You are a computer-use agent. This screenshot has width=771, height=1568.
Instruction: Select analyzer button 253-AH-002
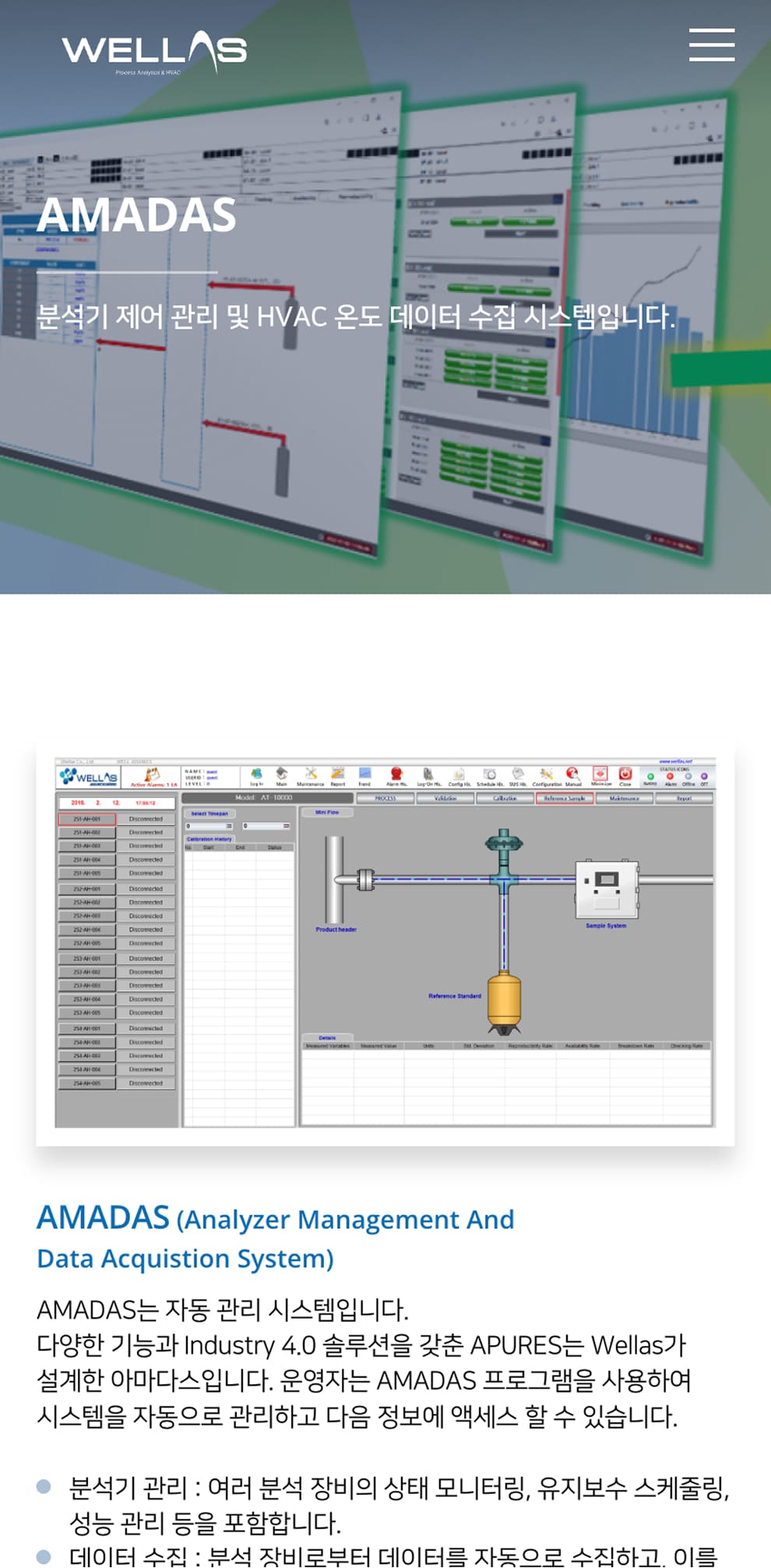pos(87,972)
